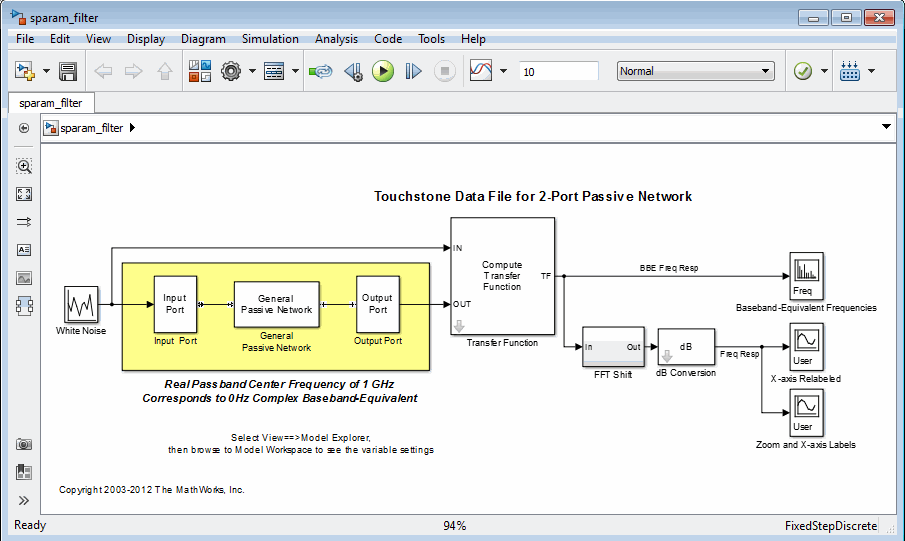905x541 pixels.
Task: Expand the palette with double chevron
Action: [x=24, y=501]
